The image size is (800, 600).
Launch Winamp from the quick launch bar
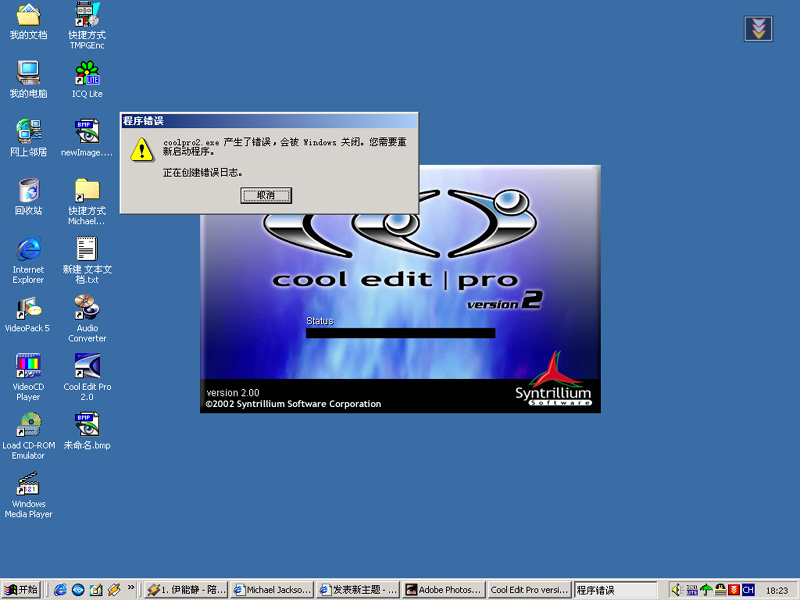click(114, 590)
